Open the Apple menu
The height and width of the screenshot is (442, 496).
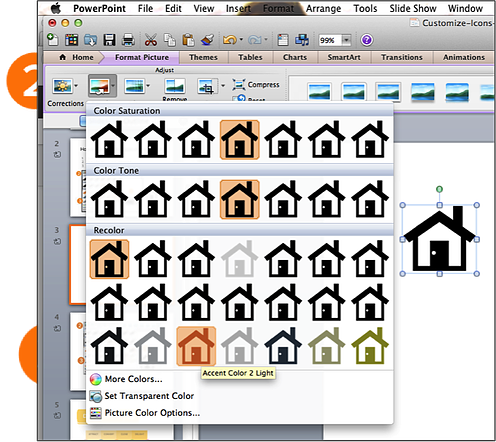(x=56, y=8)
